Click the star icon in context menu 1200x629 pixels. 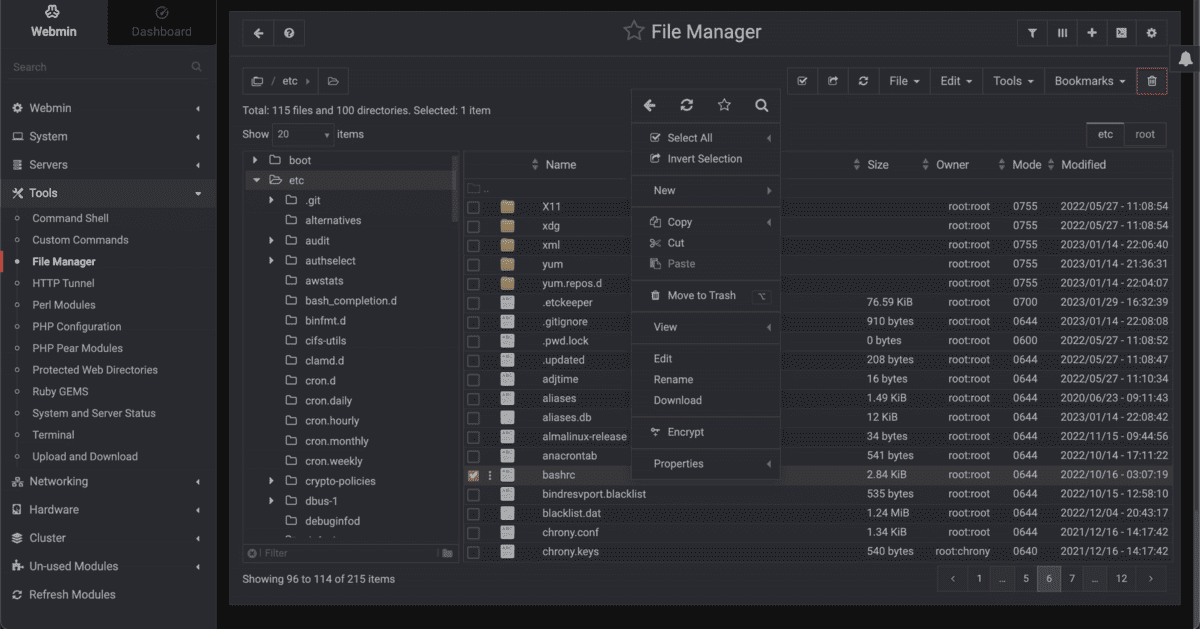(x=724, y=105)
